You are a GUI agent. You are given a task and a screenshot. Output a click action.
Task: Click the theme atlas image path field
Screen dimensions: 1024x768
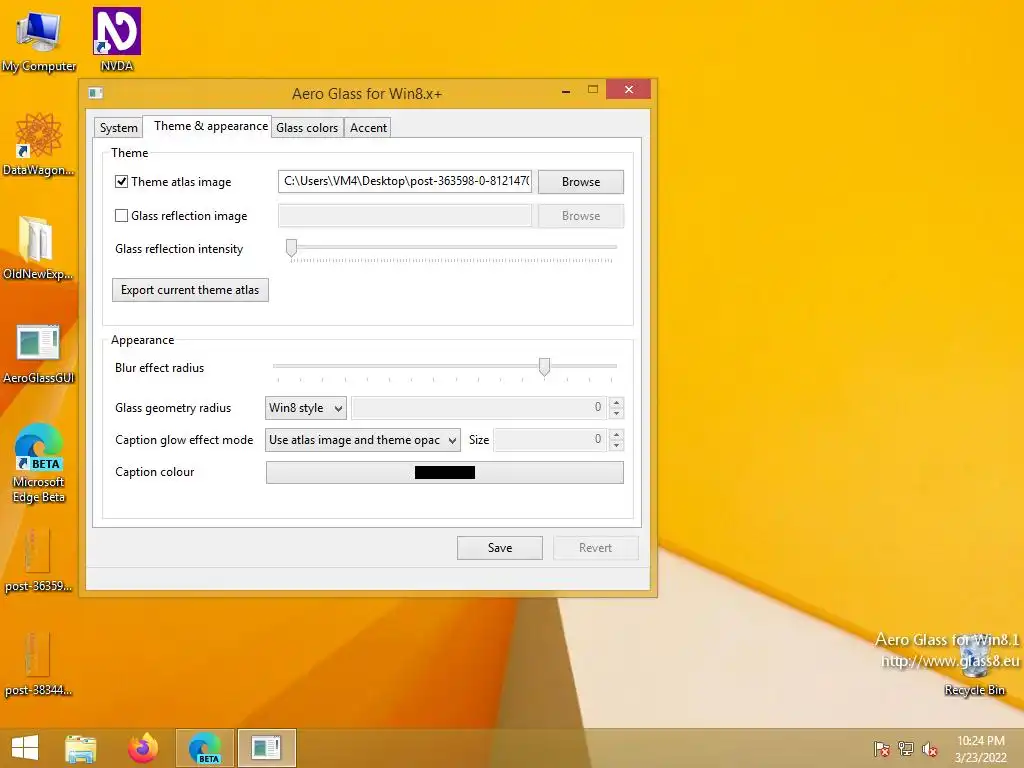[405, 181]
